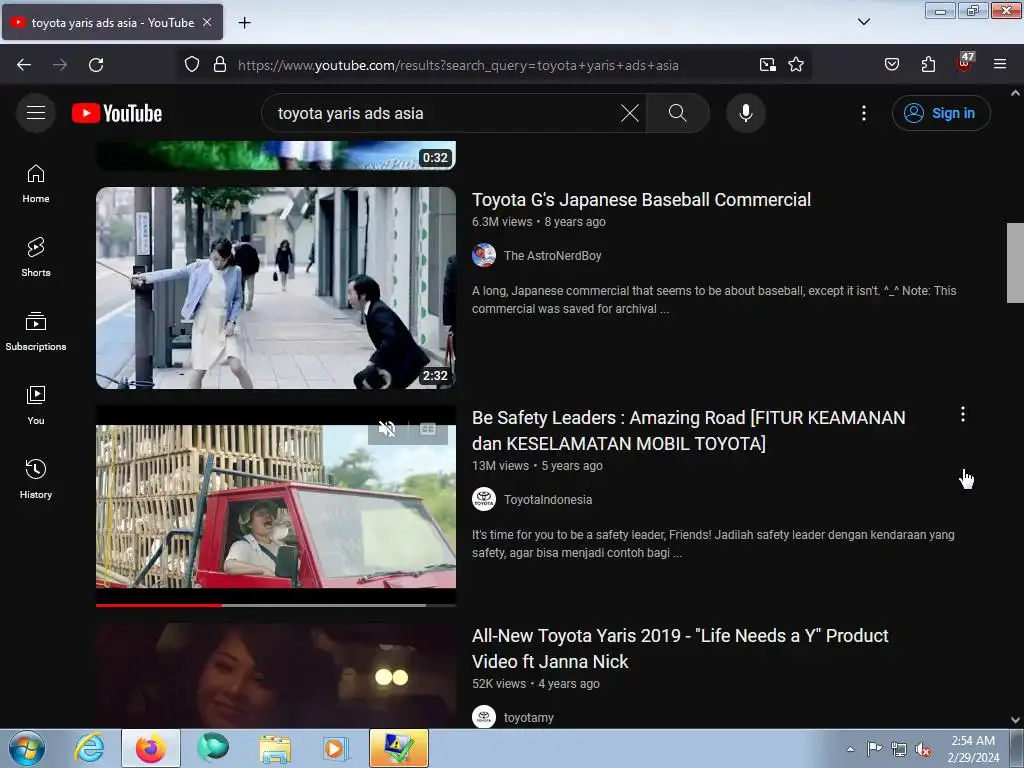Click the page vertical scrollbar thumb

pyautogui.click(x=1015, y=263)
